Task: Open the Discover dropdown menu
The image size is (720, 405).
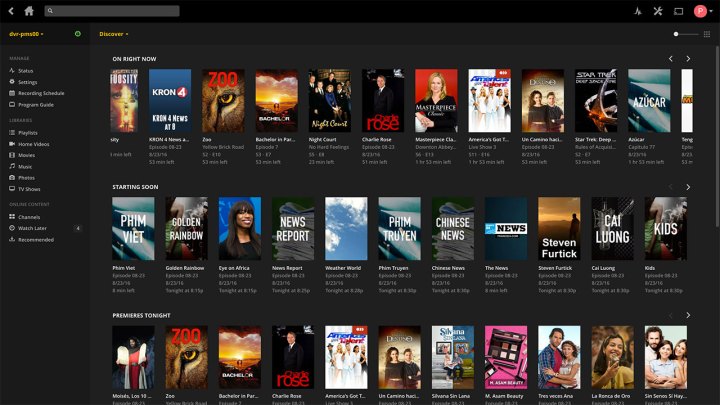Action: [x=113, y=34]
